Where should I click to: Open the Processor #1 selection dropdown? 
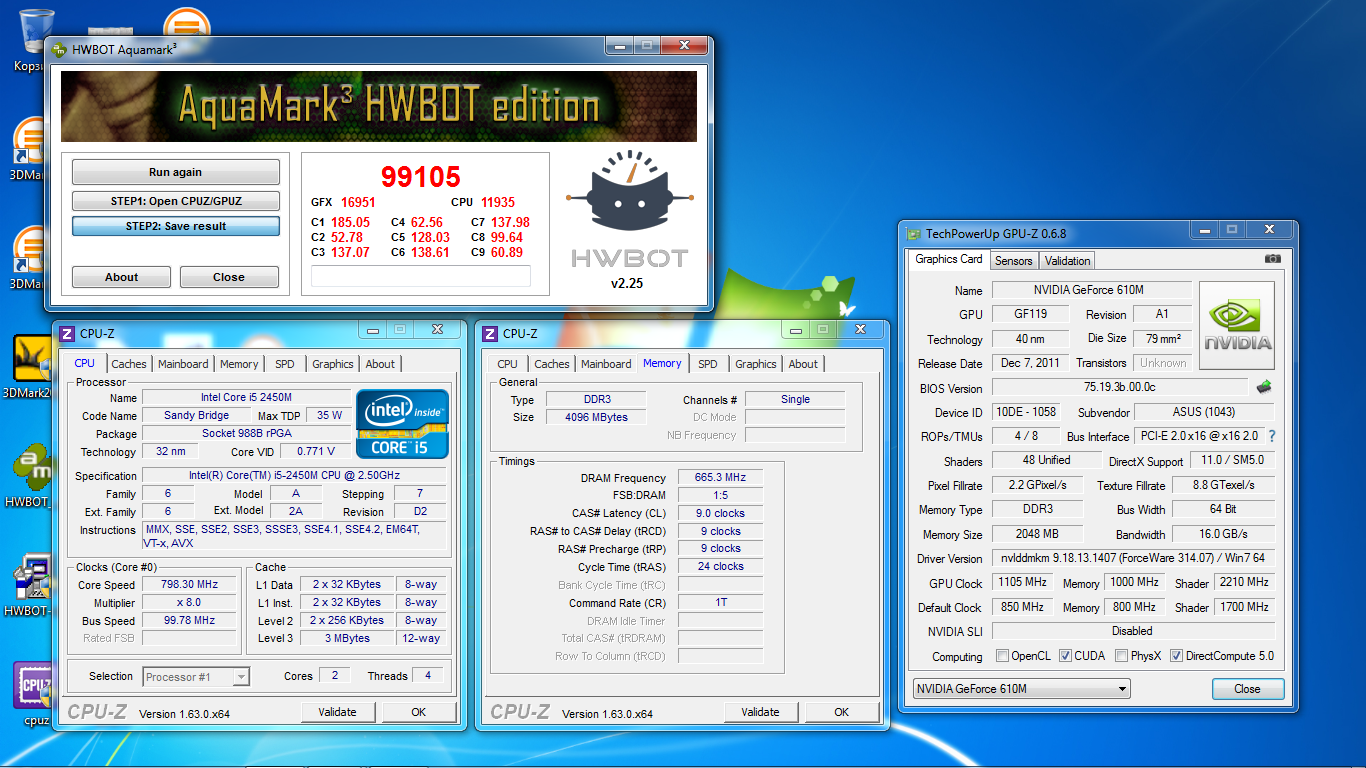tap(196, 677)
